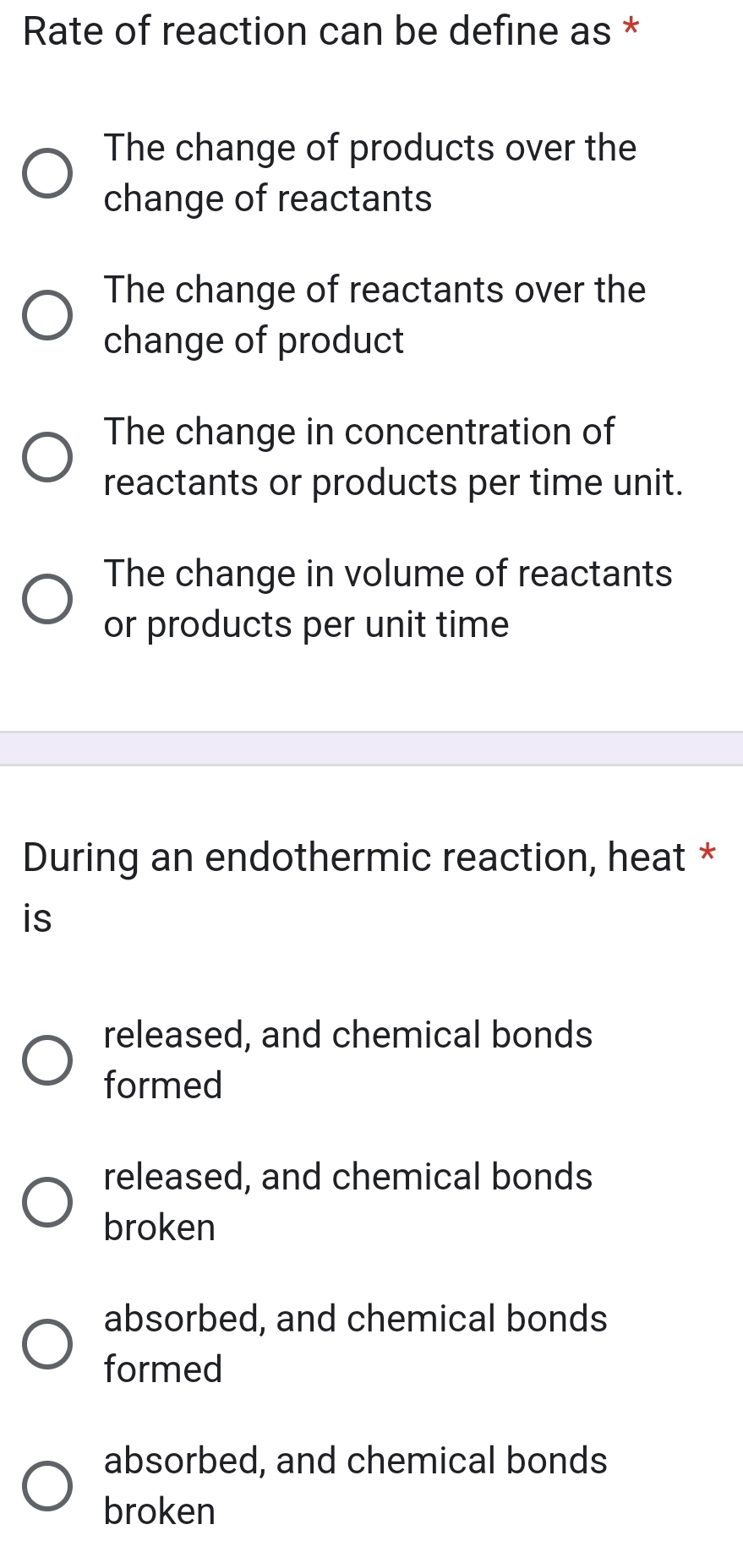Select radio circle for 'change of products over reactants'
The height and width of the screenshot is (1568, 743).
coord(46,174)
